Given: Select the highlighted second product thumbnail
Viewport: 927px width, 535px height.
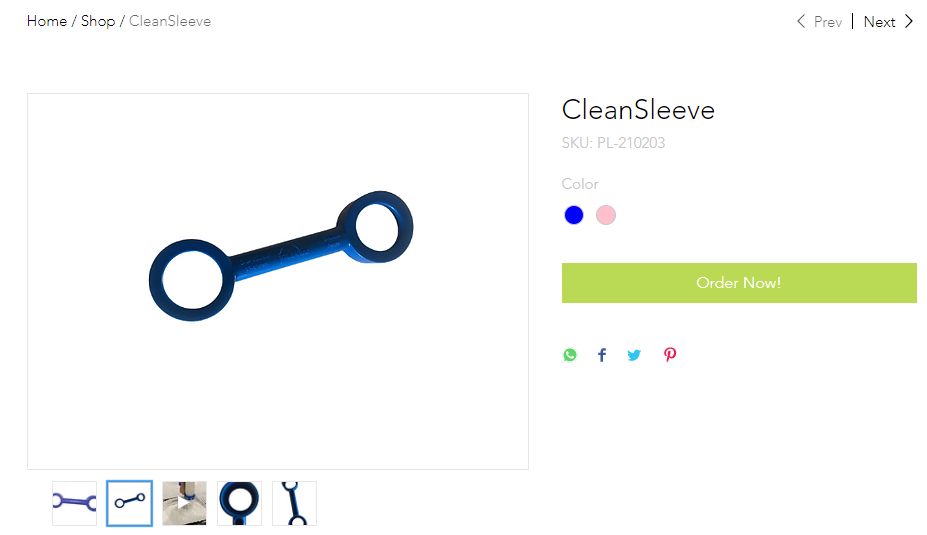Looking at the screenshot, I should click(129, 503).
